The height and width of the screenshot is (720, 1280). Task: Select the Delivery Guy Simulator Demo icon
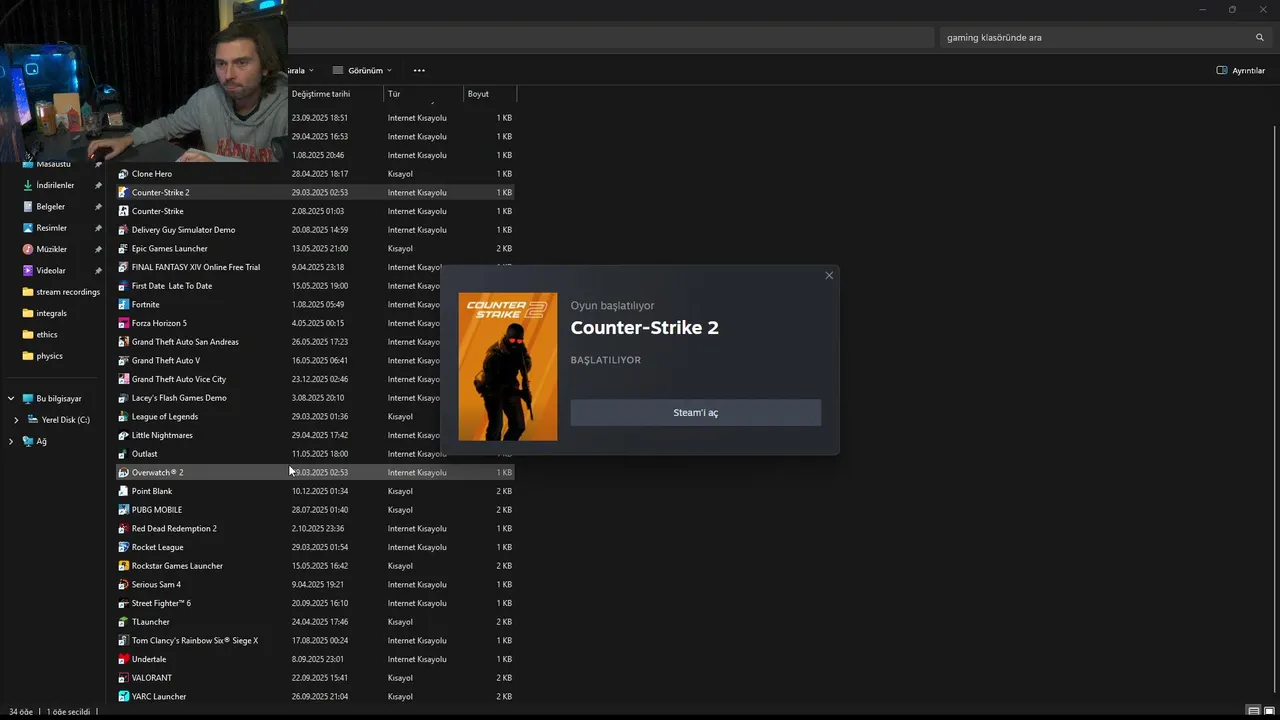(x=123, y=230)
